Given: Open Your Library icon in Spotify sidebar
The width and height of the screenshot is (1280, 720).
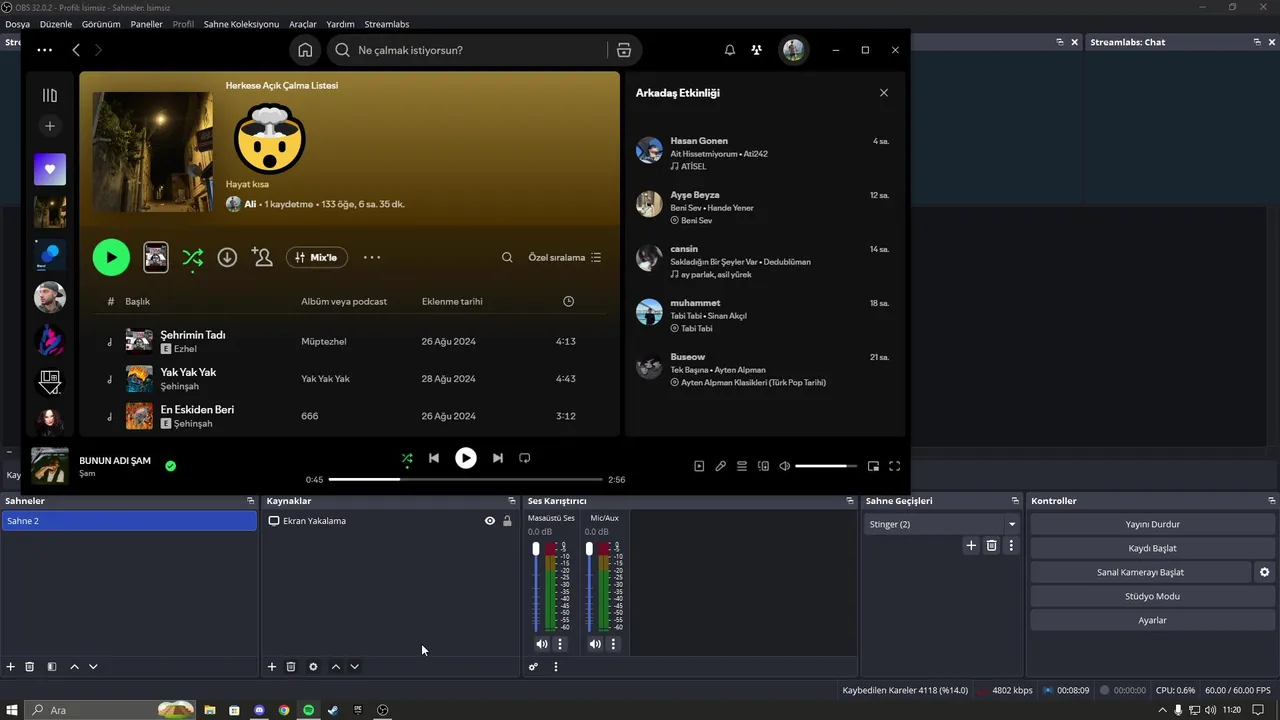Looking at the screenshot, I should pos(50,95).
